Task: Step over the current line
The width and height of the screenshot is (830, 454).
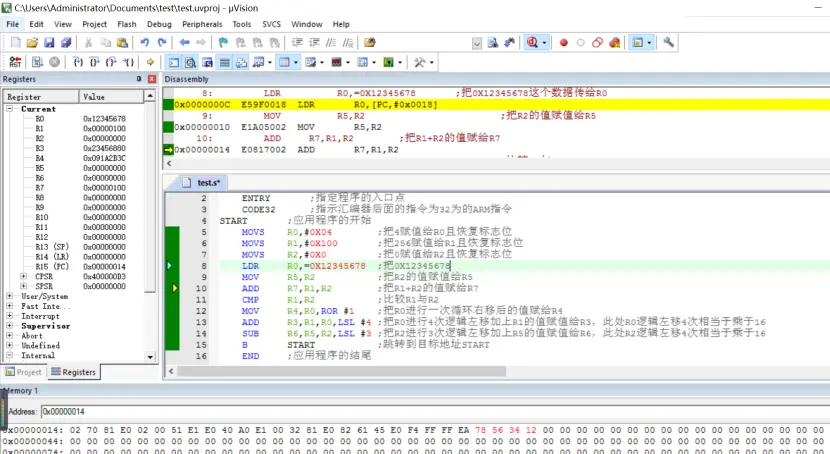Action: click(x=94, y=62)
